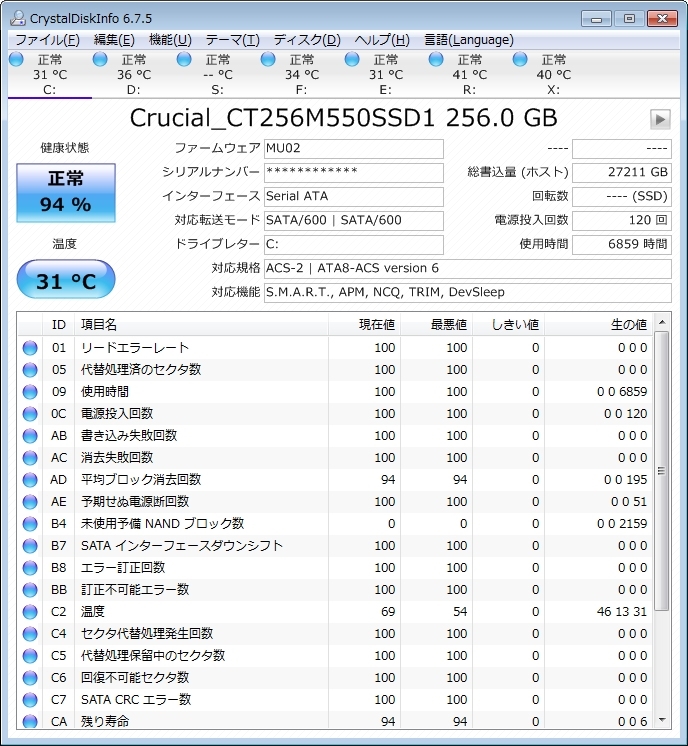The height and width of the screenshot is (746, 688).
Task: Click the ACS-2 standard field
Action: (x=468, y=269)
